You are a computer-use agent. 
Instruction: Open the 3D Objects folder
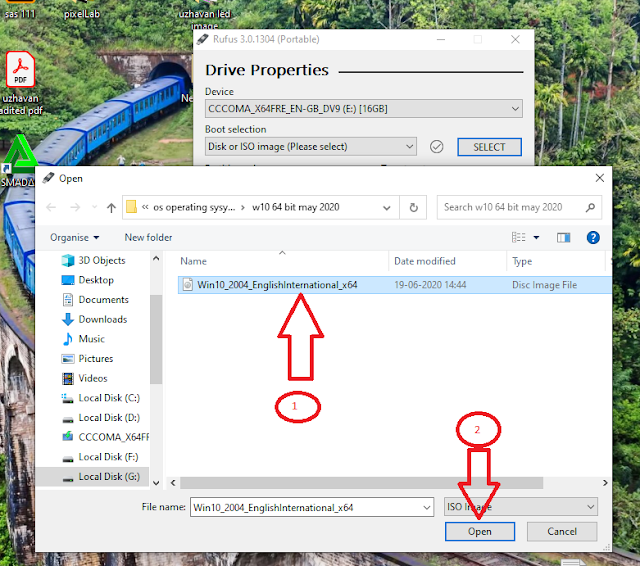click(102, 260)
